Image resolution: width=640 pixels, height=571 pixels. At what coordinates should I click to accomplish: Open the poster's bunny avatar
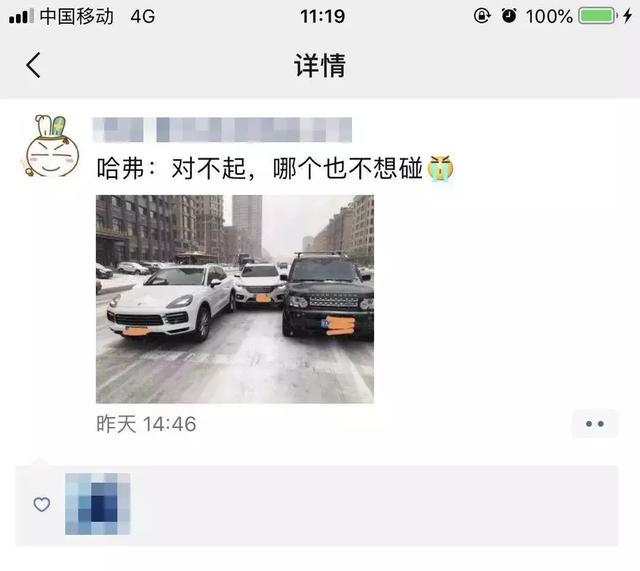[x=50, y=146]
